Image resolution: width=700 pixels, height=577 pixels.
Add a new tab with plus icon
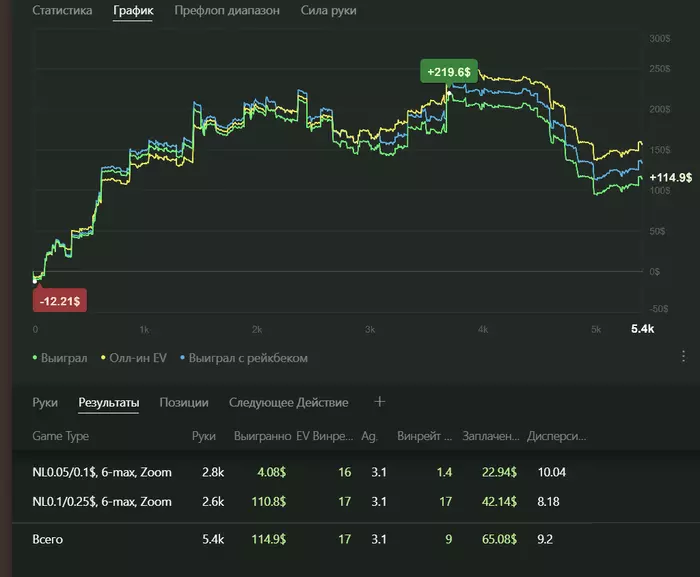pyautogui.click(x=379, y=402)
